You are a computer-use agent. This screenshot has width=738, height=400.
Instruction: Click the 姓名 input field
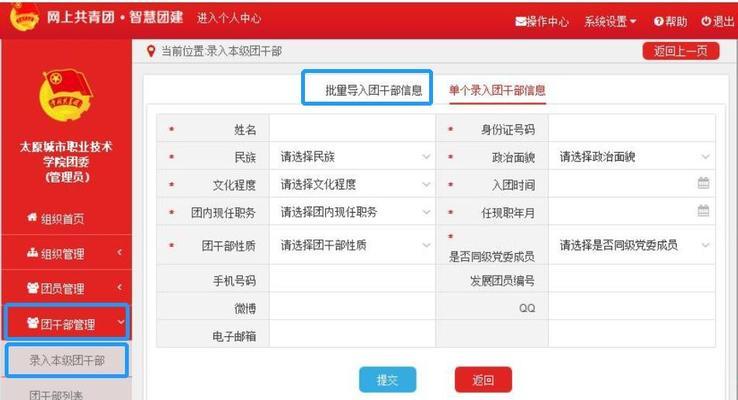[353, 128]
